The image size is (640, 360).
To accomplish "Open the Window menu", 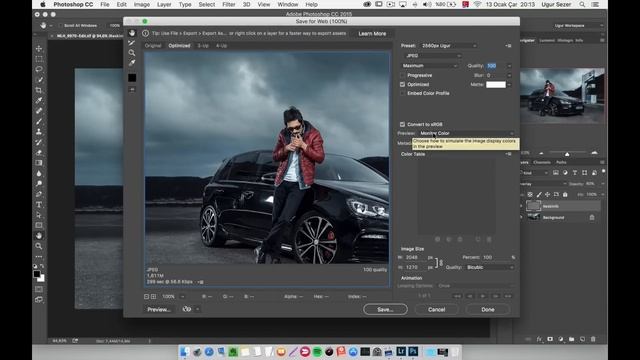I will (x=288, y=4).
